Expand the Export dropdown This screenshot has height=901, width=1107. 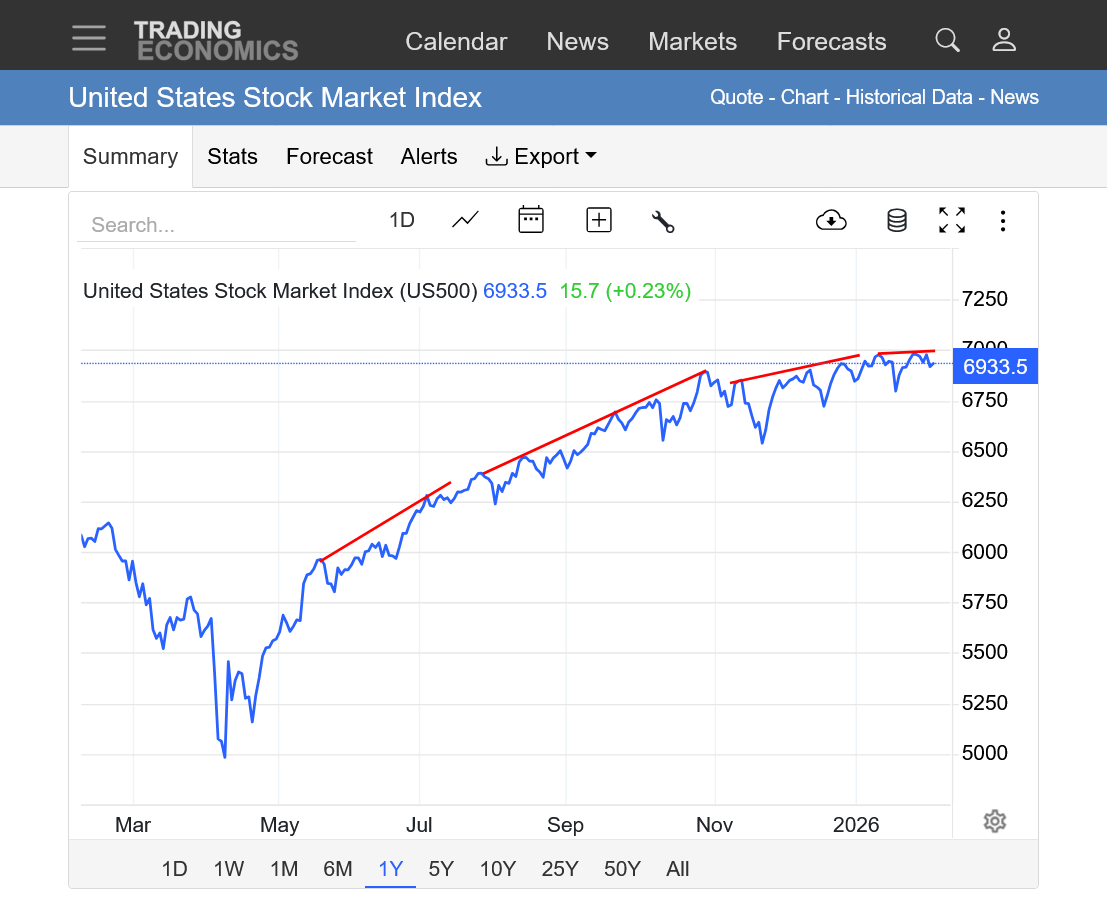540,157
